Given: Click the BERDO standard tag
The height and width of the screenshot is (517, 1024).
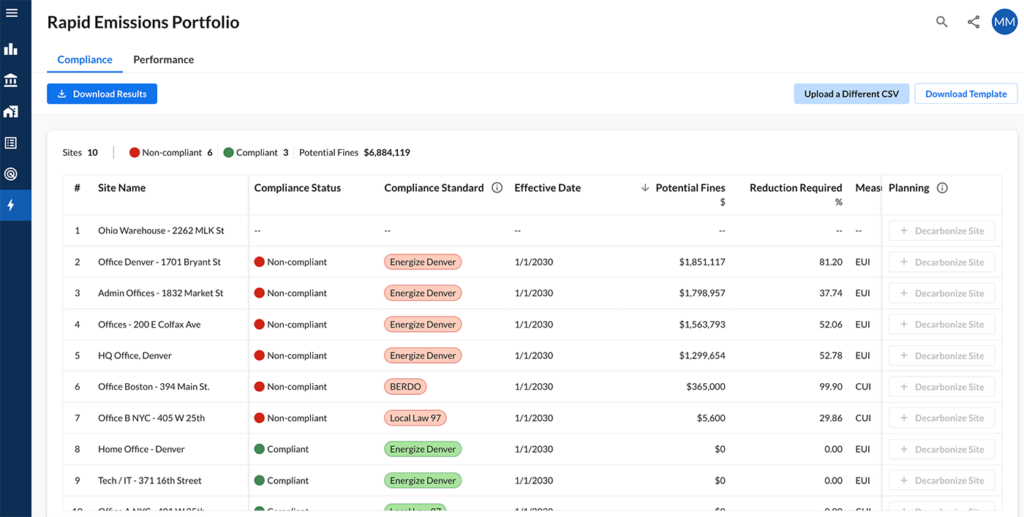Looking at the screenshot, I should (405, 387).
